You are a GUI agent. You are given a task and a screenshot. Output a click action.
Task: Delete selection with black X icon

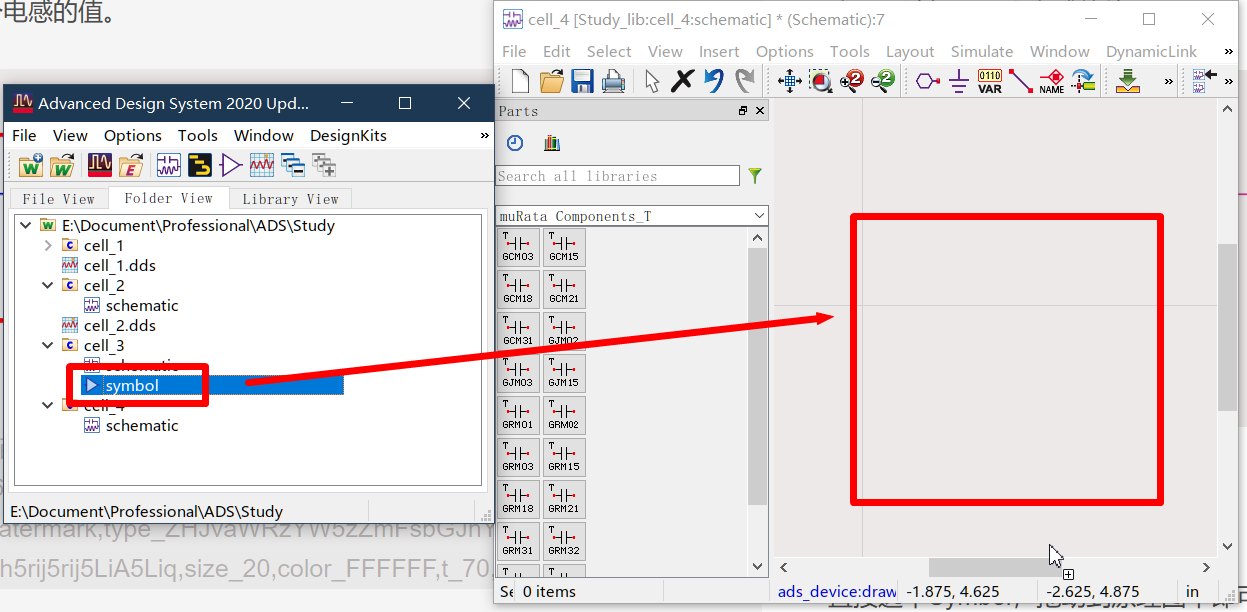click(x=682, y=81)
